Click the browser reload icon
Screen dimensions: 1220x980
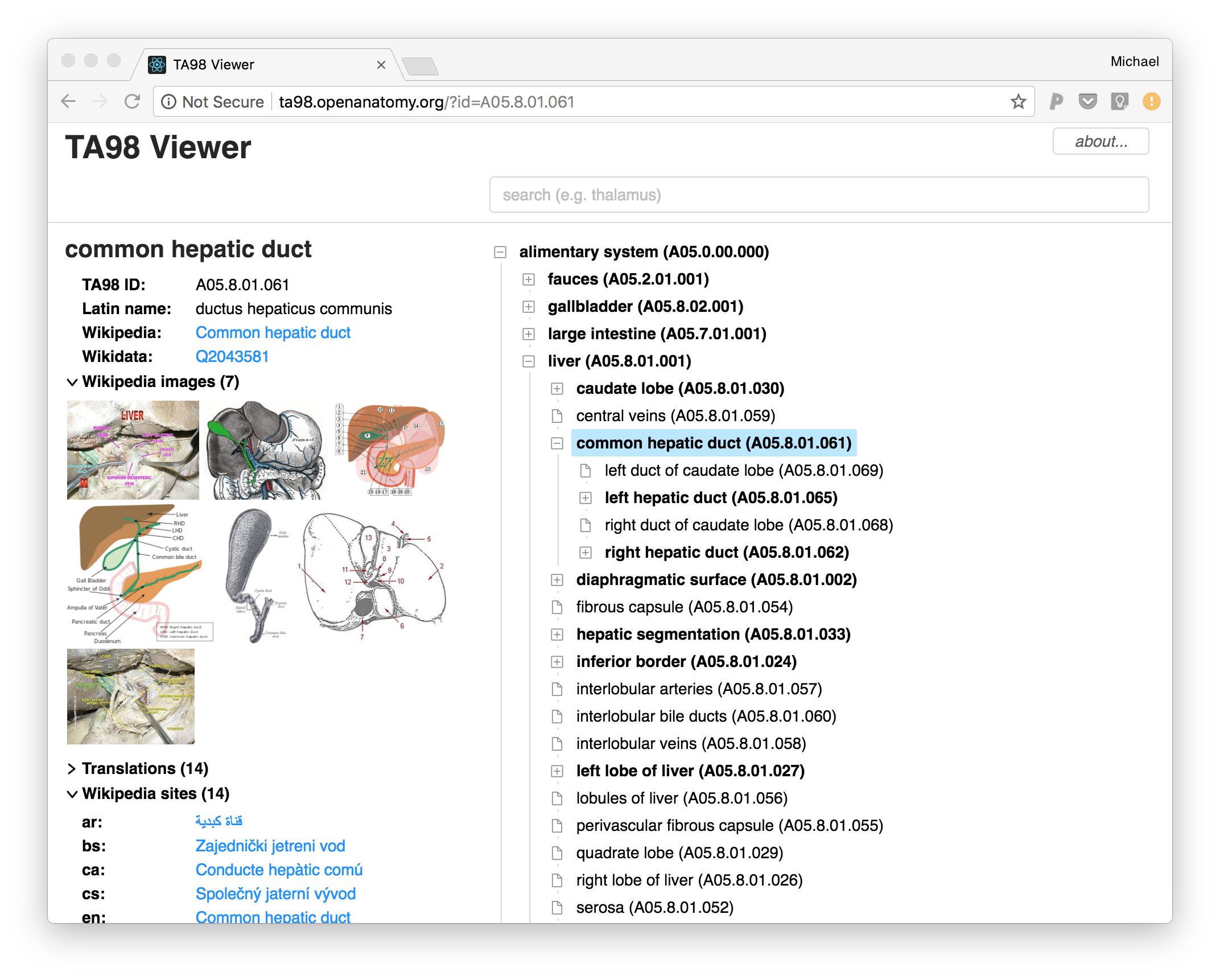point(133,102)
